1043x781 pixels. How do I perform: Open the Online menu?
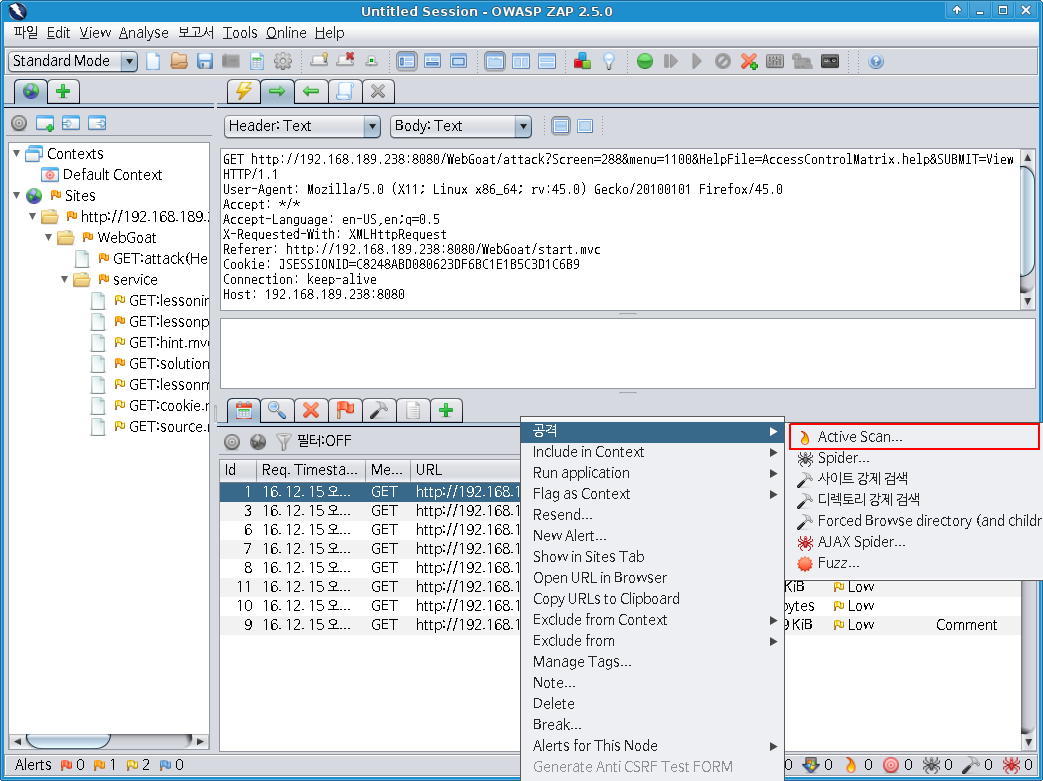coord(286,33)
